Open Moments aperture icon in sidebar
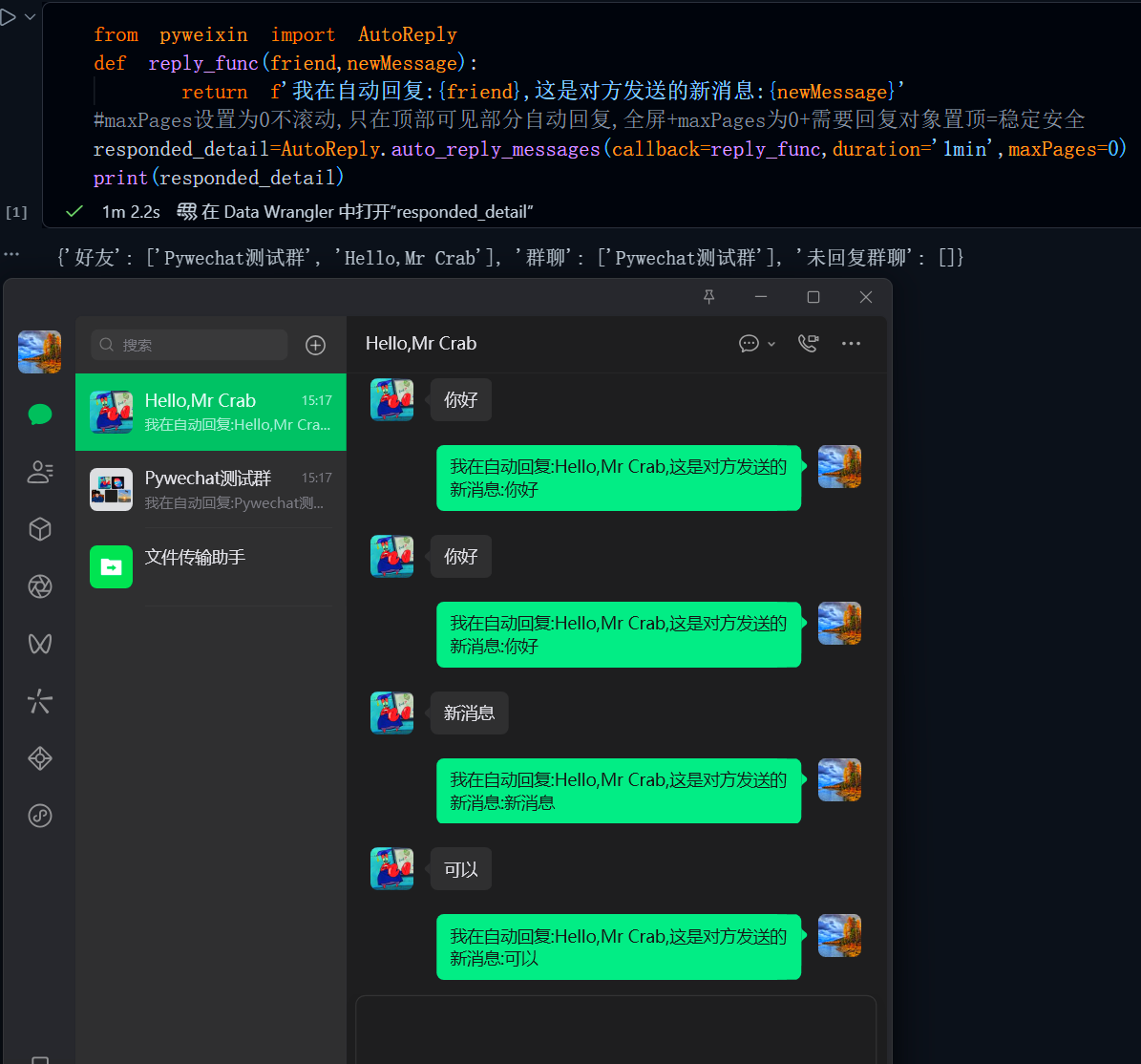Viewport: 1141px width, 1064px height. pos(40,586)
